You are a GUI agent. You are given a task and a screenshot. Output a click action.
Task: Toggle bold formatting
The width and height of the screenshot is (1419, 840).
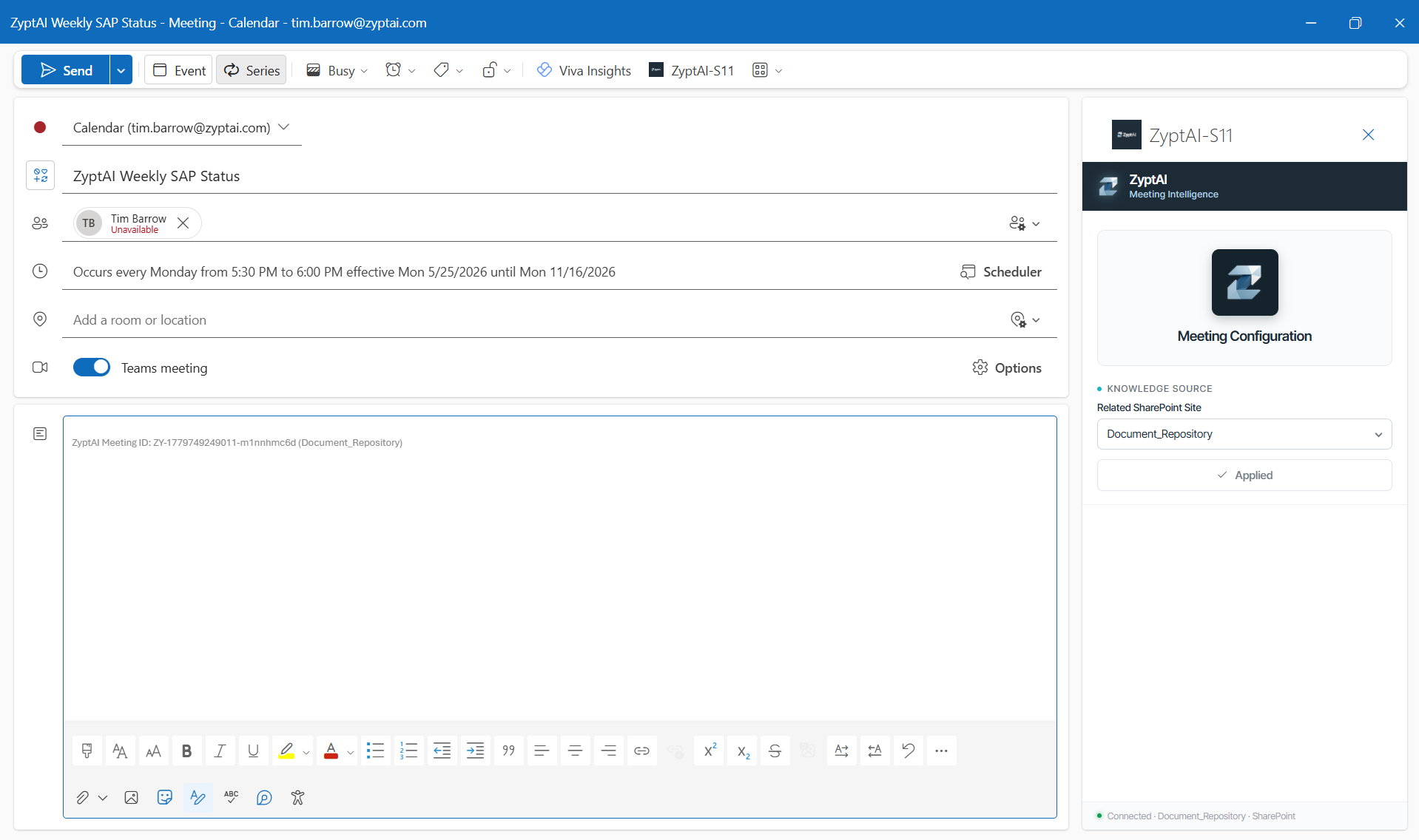tap(187, 751)
